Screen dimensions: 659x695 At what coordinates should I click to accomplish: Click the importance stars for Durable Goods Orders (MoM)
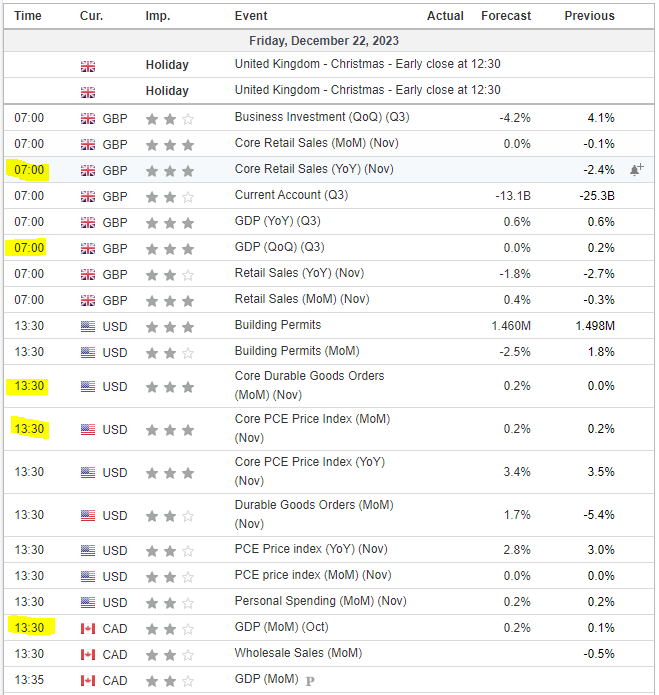click(169, 516)
